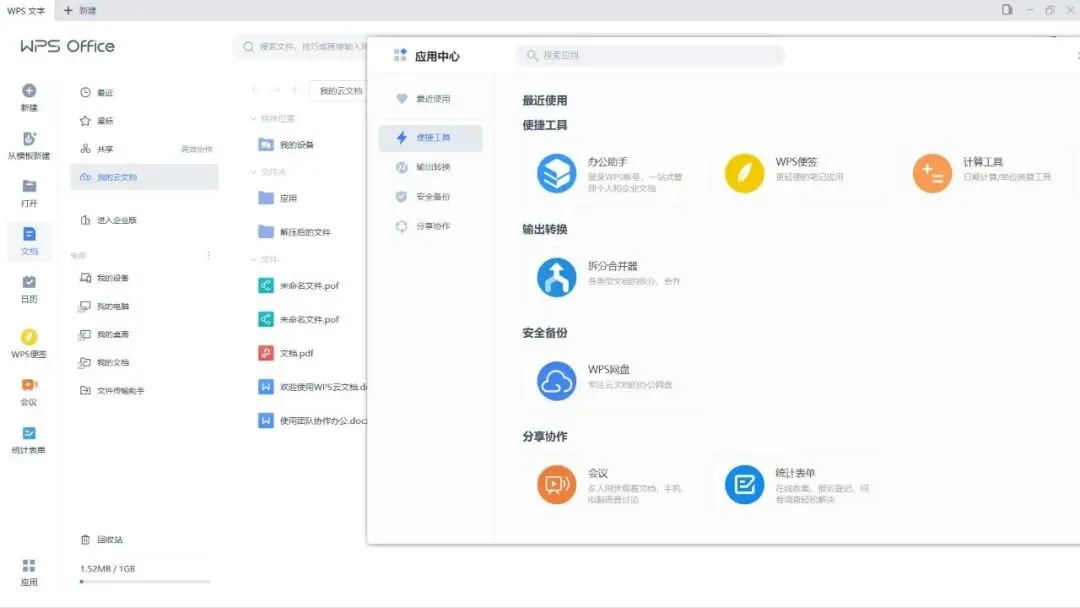Collapse the 特殊位置 section
The image size is (1080, 608).
click(x=253, y=119)
